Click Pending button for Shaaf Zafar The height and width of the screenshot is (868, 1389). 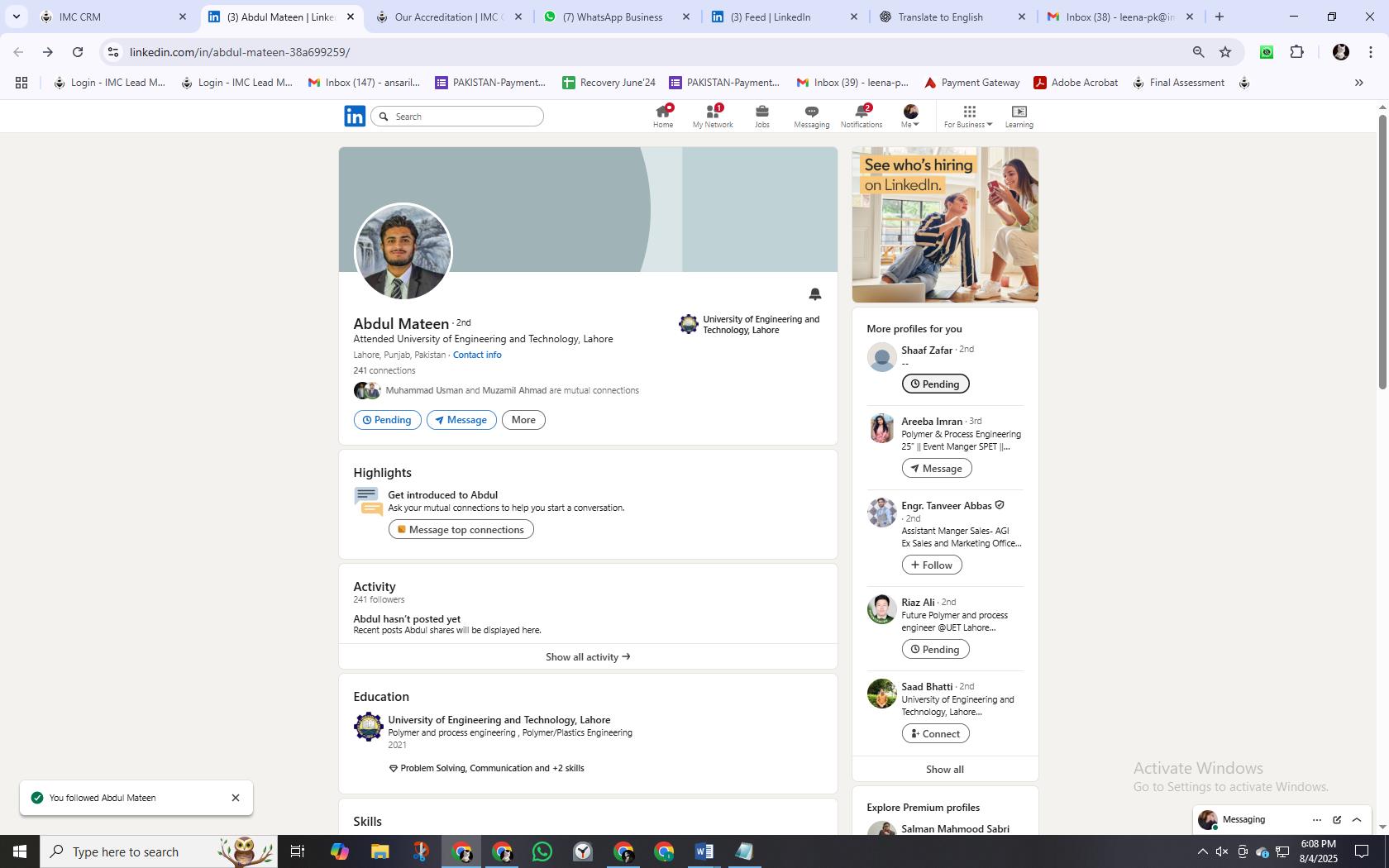935,384
